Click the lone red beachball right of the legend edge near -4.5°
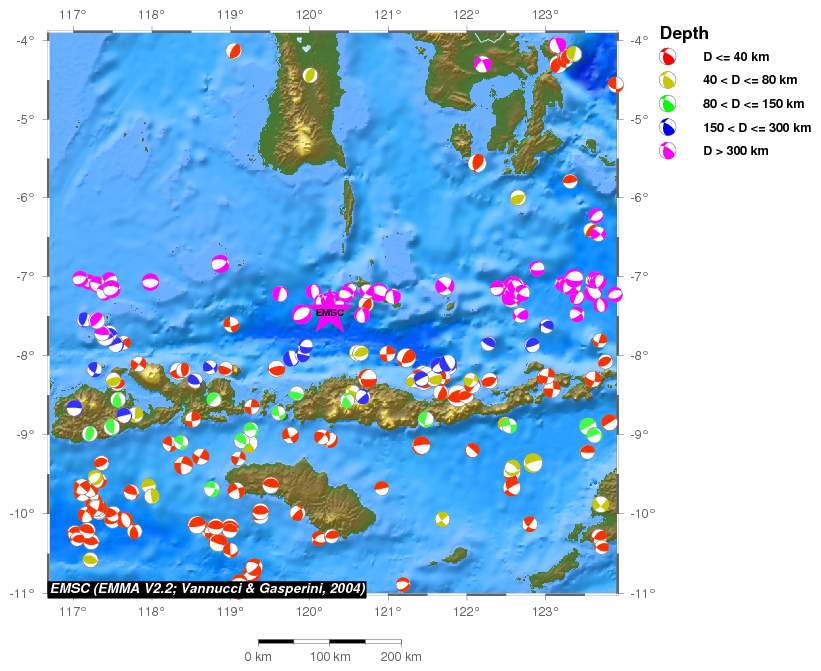 pos(616,85)
